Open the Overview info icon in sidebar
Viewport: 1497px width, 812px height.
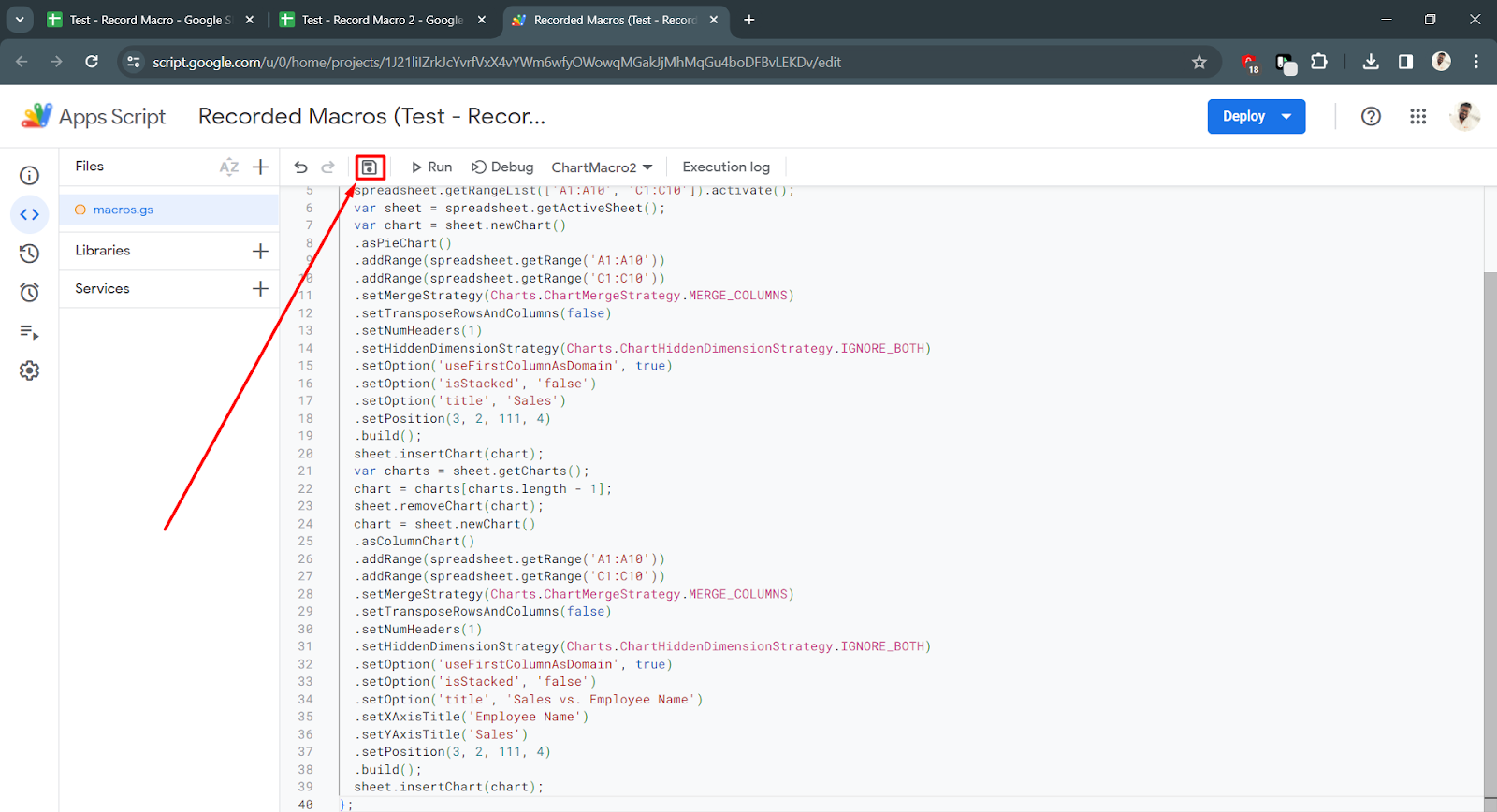click(x=30, y=176)
